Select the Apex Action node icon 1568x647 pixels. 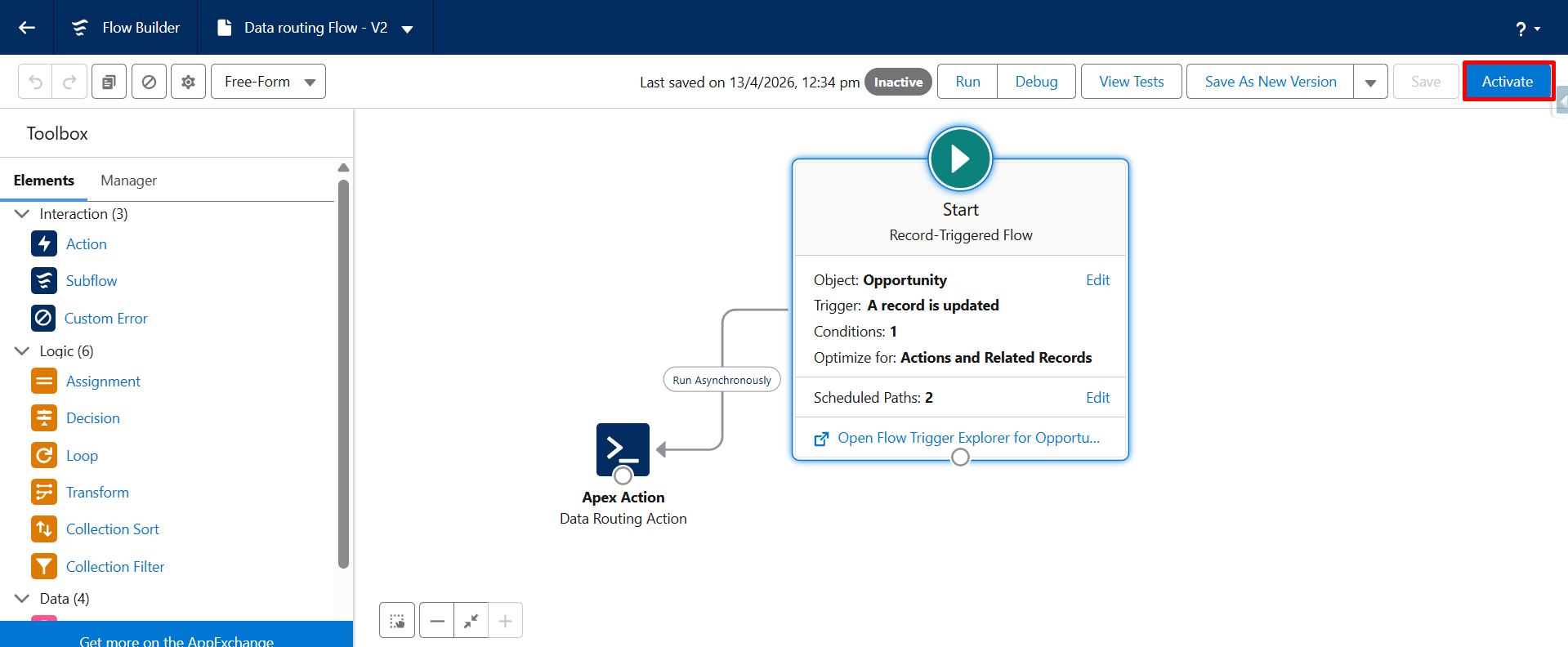click(623, 449)
